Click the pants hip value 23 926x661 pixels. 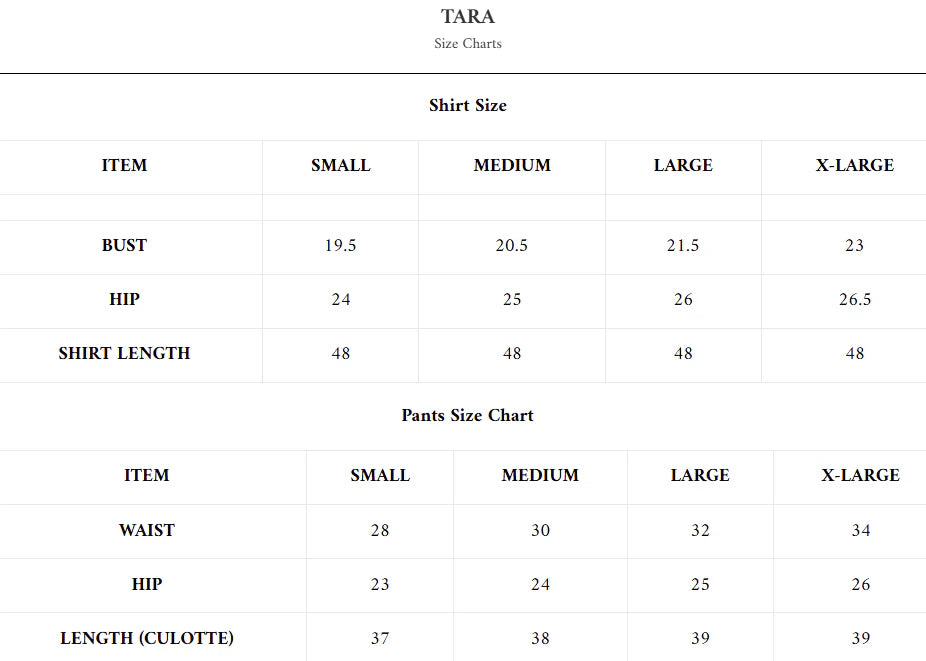(x=380, y=584)
